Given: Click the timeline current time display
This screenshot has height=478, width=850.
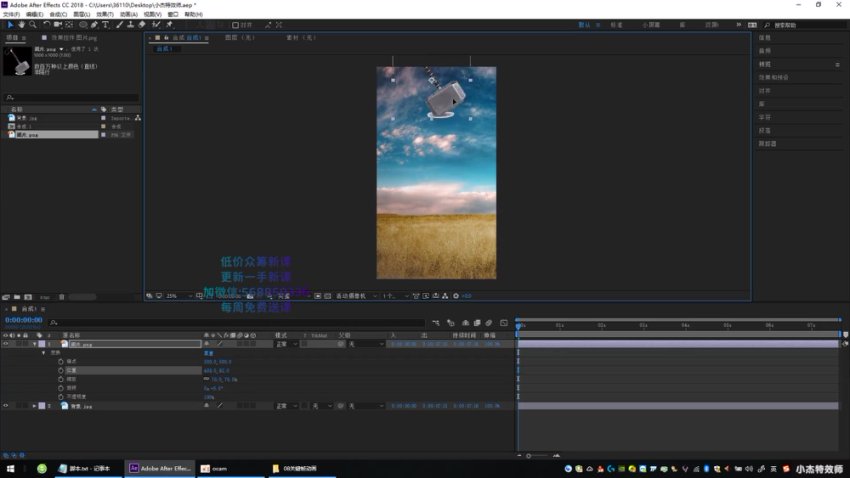Looking at the screenshot, I should 24,320.
